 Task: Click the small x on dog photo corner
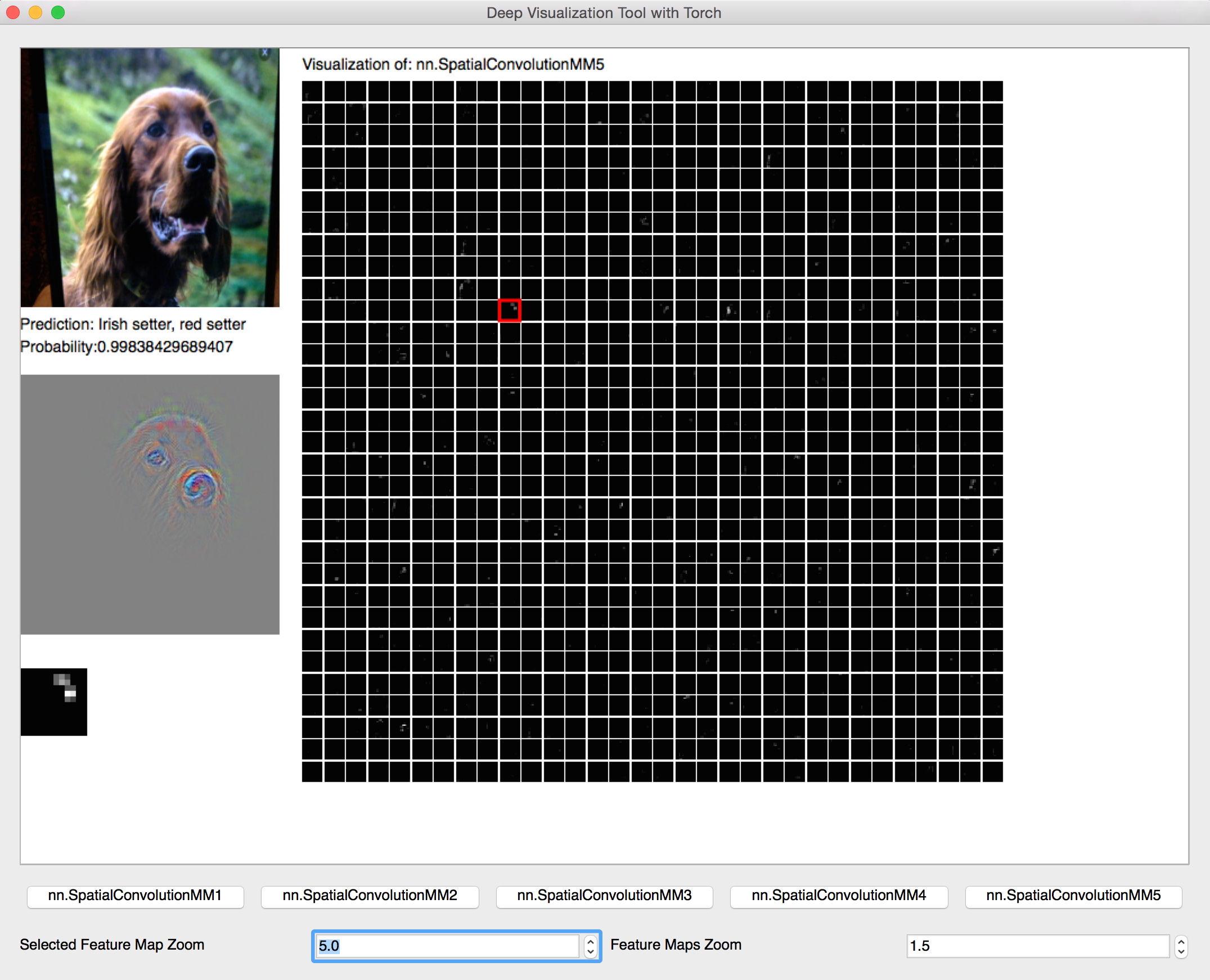[x=265, y=52]
